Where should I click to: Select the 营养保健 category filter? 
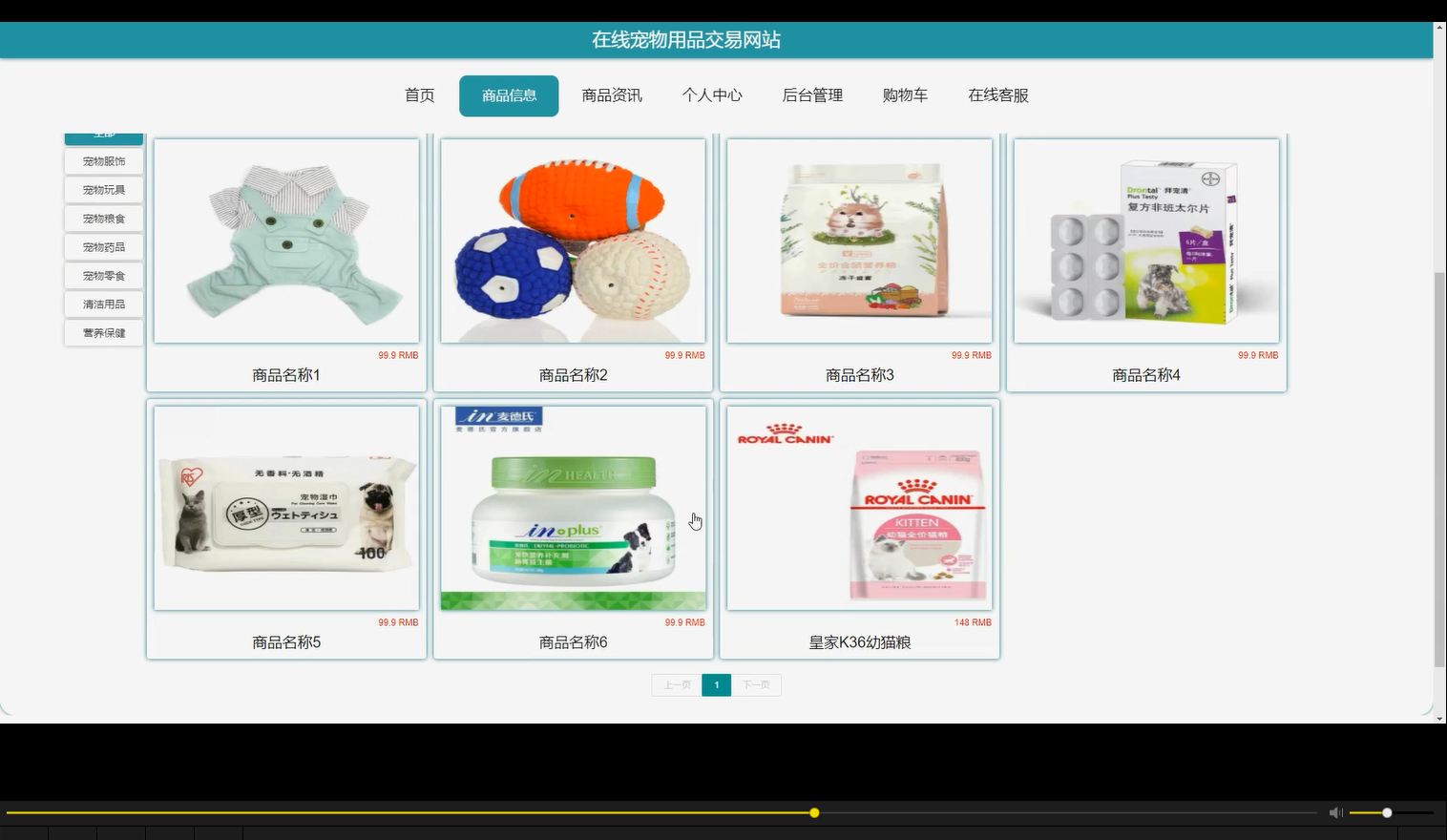(102, 332)
